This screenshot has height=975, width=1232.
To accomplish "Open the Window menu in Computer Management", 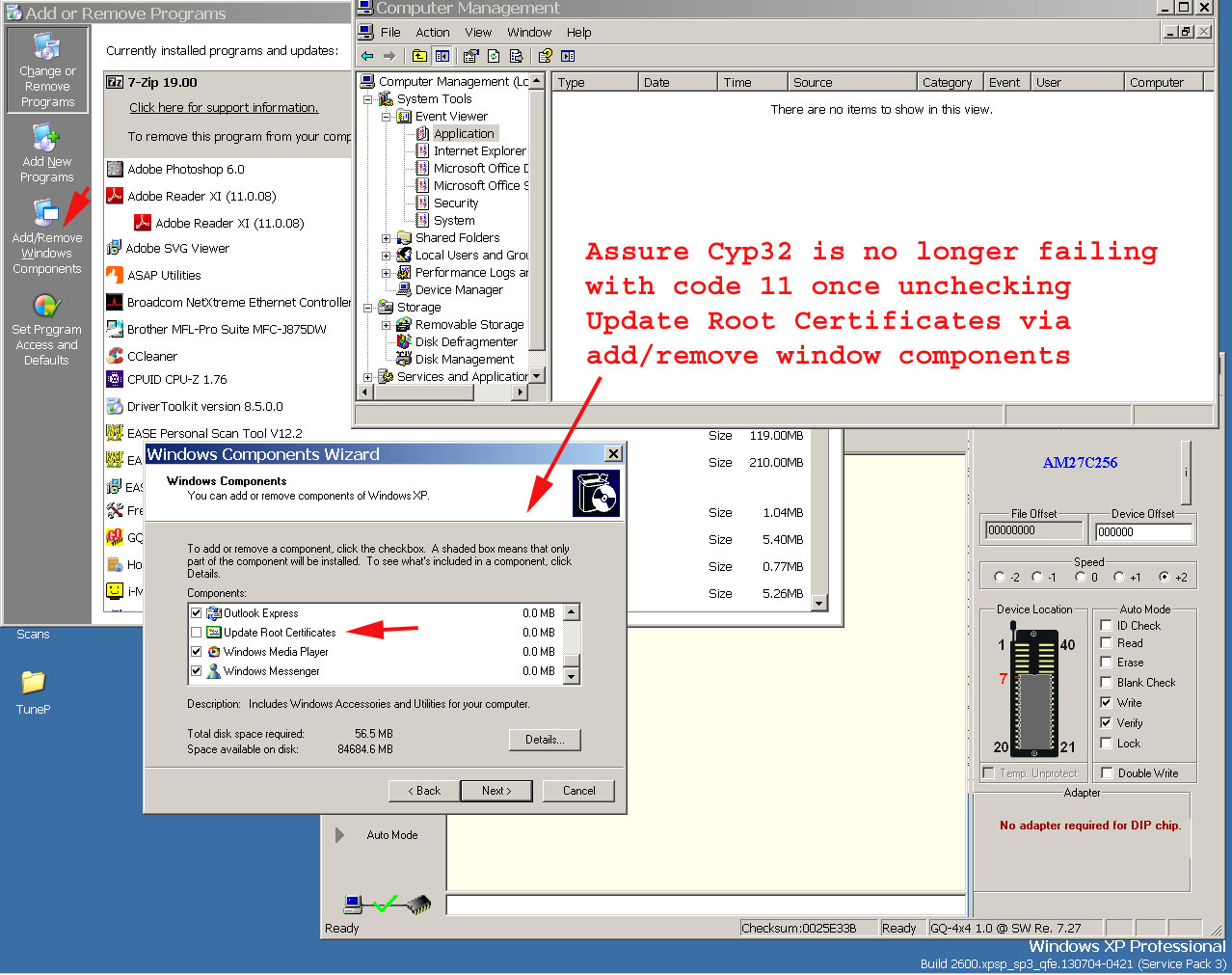I will (529, 32).
